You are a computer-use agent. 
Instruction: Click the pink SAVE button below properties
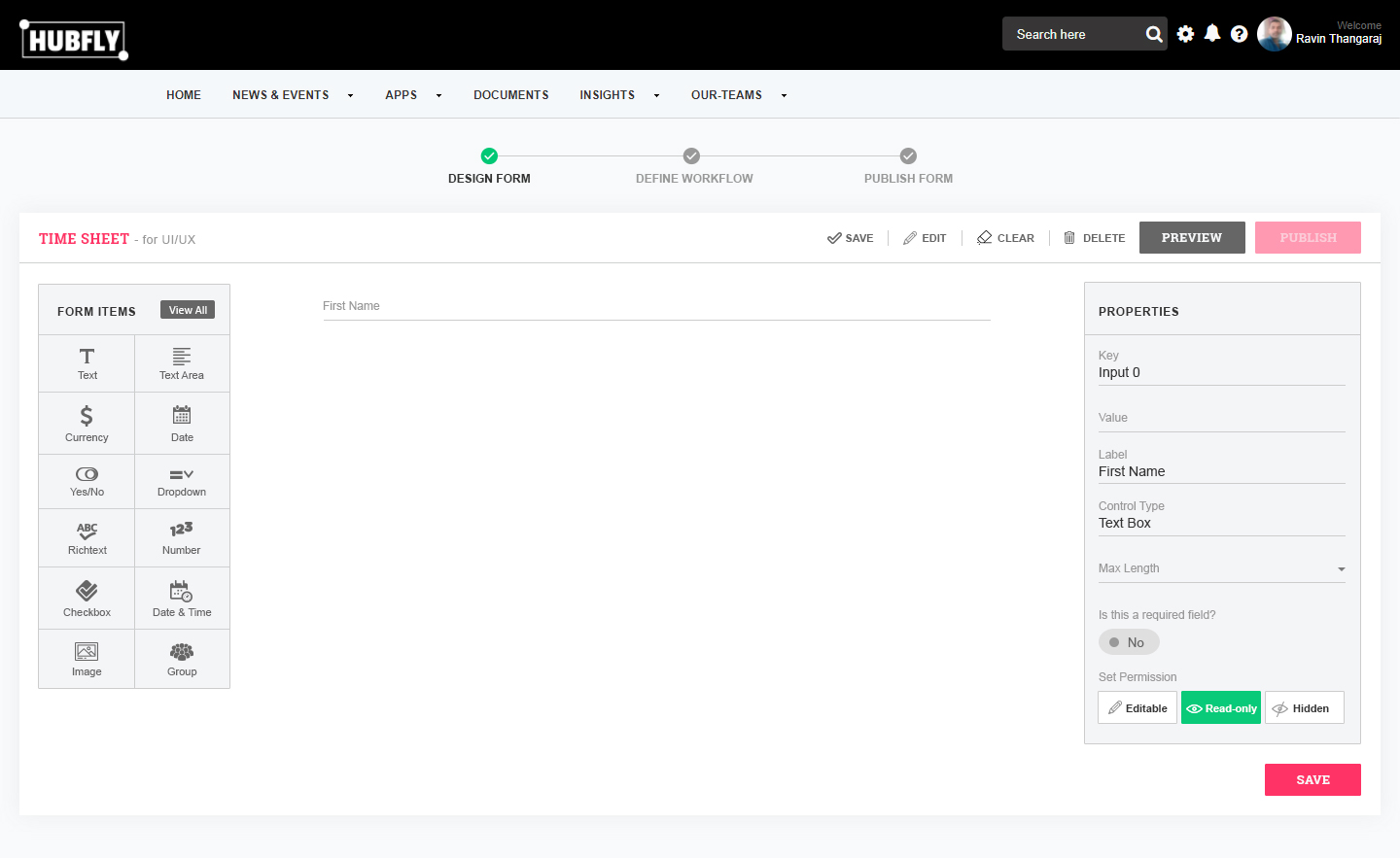[x=1312, y=779]
